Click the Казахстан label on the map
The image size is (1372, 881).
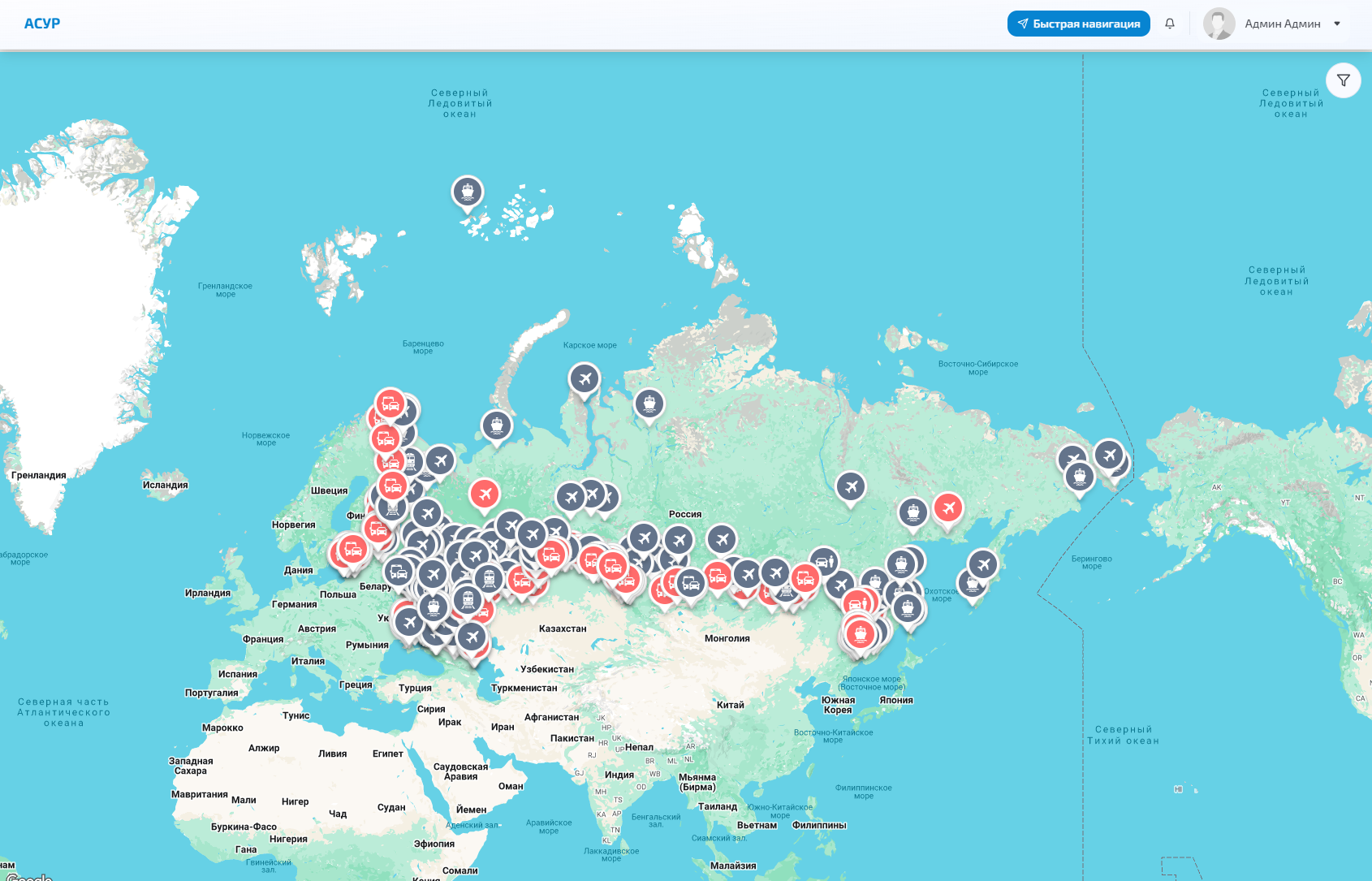tap(562, 628)
